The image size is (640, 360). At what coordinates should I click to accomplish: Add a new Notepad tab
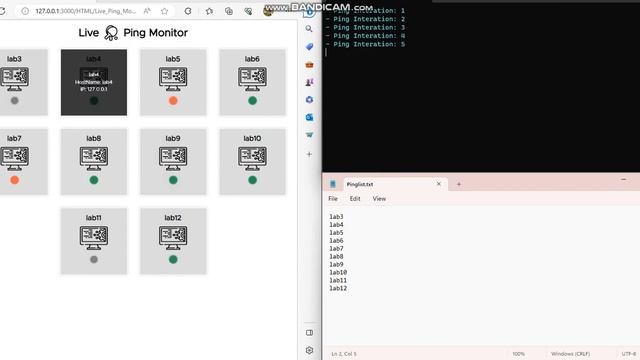(459, 184)
